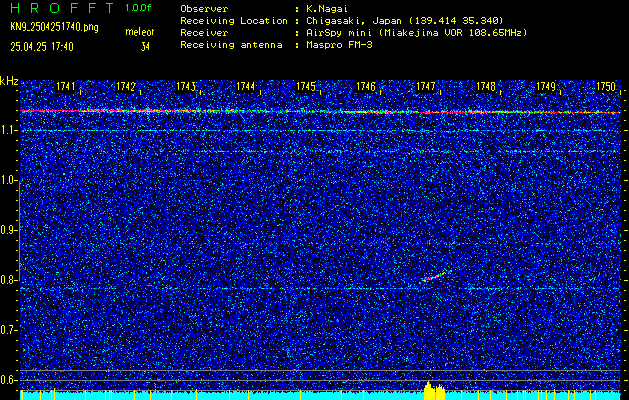Click the Receiving Location label
The width and height of the screenshot is (629, 400).
pyautogui.click(x=234, y=20)
